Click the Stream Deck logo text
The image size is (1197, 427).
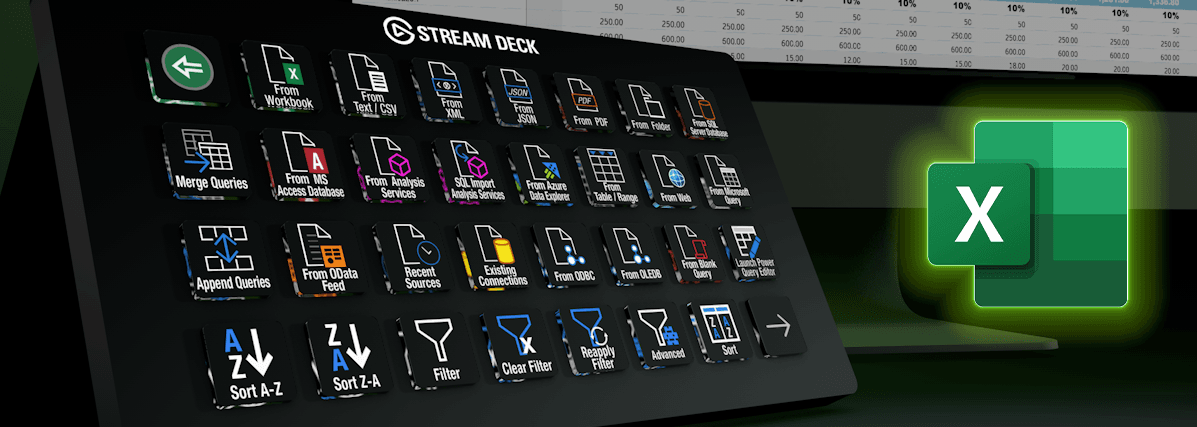click(x=460, y=36)
